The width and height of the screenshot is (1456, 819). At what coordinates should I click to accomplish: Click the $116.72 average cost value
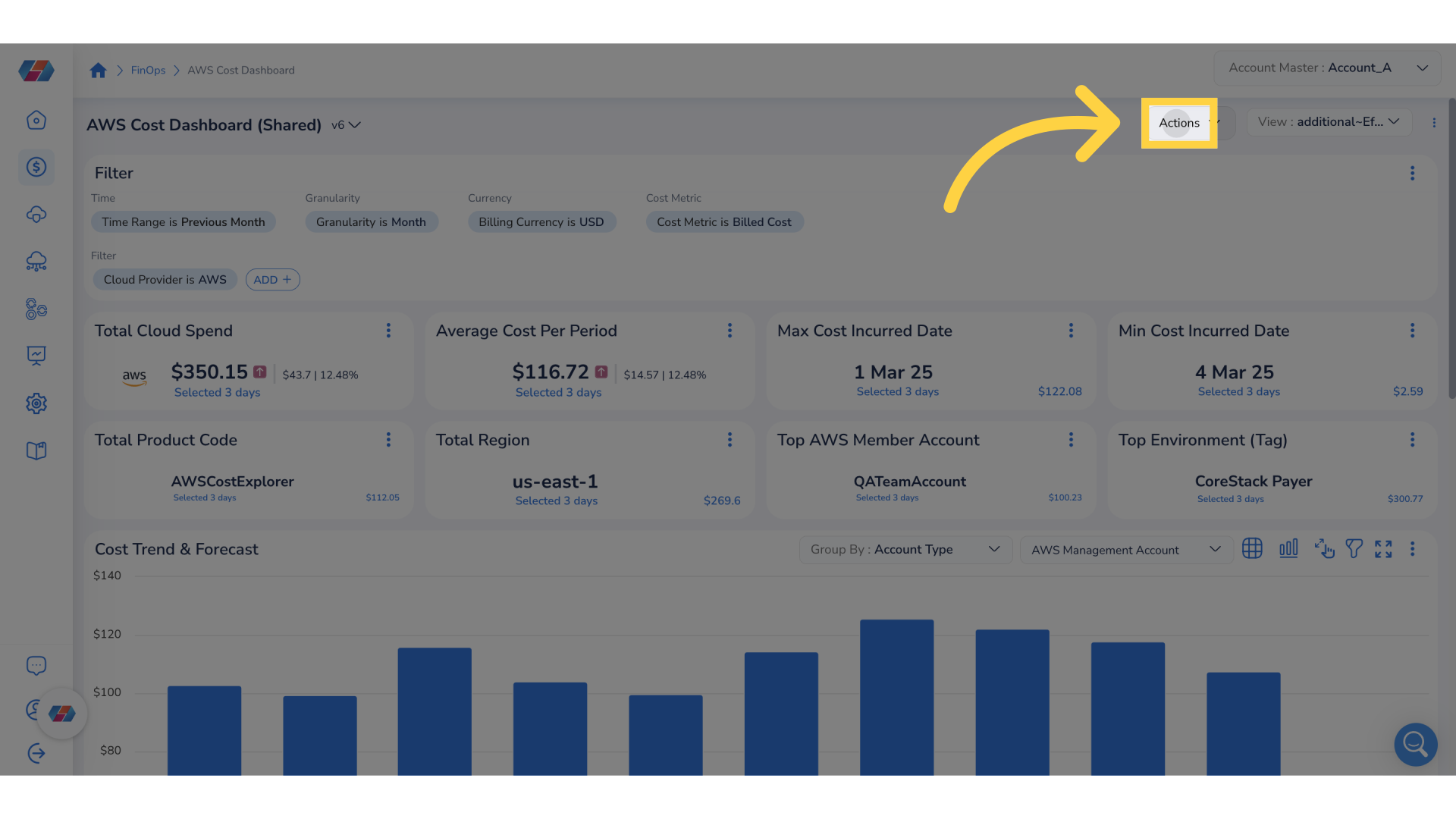coord(551,372)
